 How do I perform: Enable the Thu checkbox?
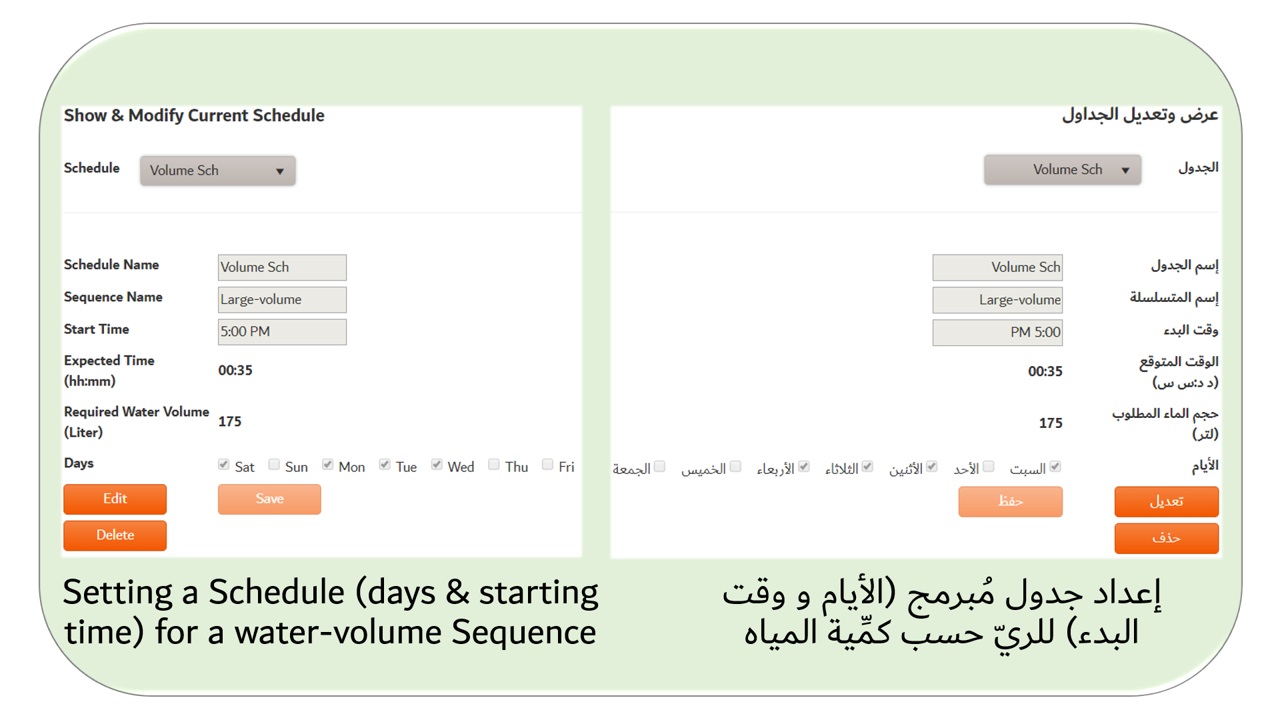coord(494,465)
